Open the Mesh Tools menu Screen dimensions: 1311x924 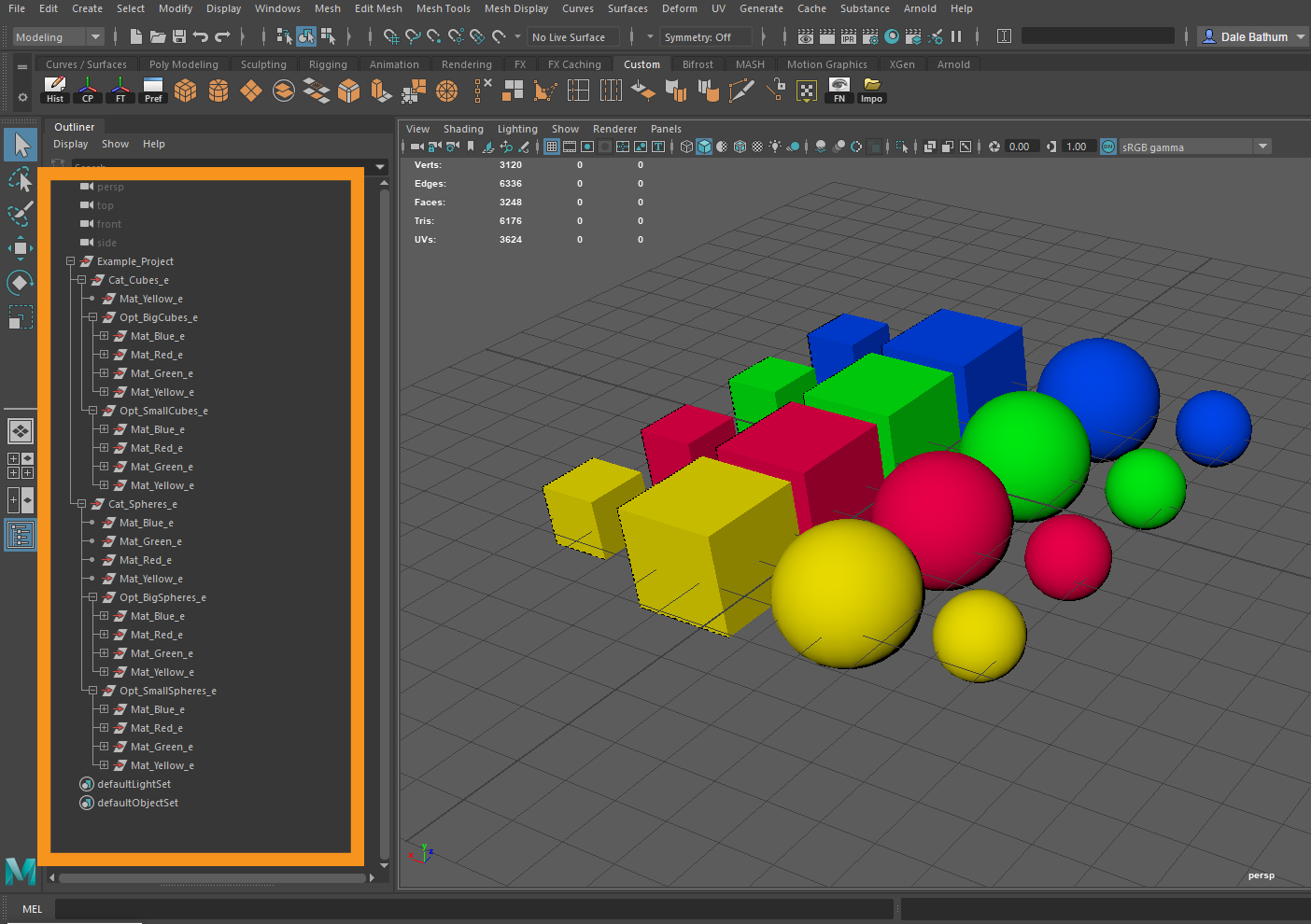pos(444,8)
